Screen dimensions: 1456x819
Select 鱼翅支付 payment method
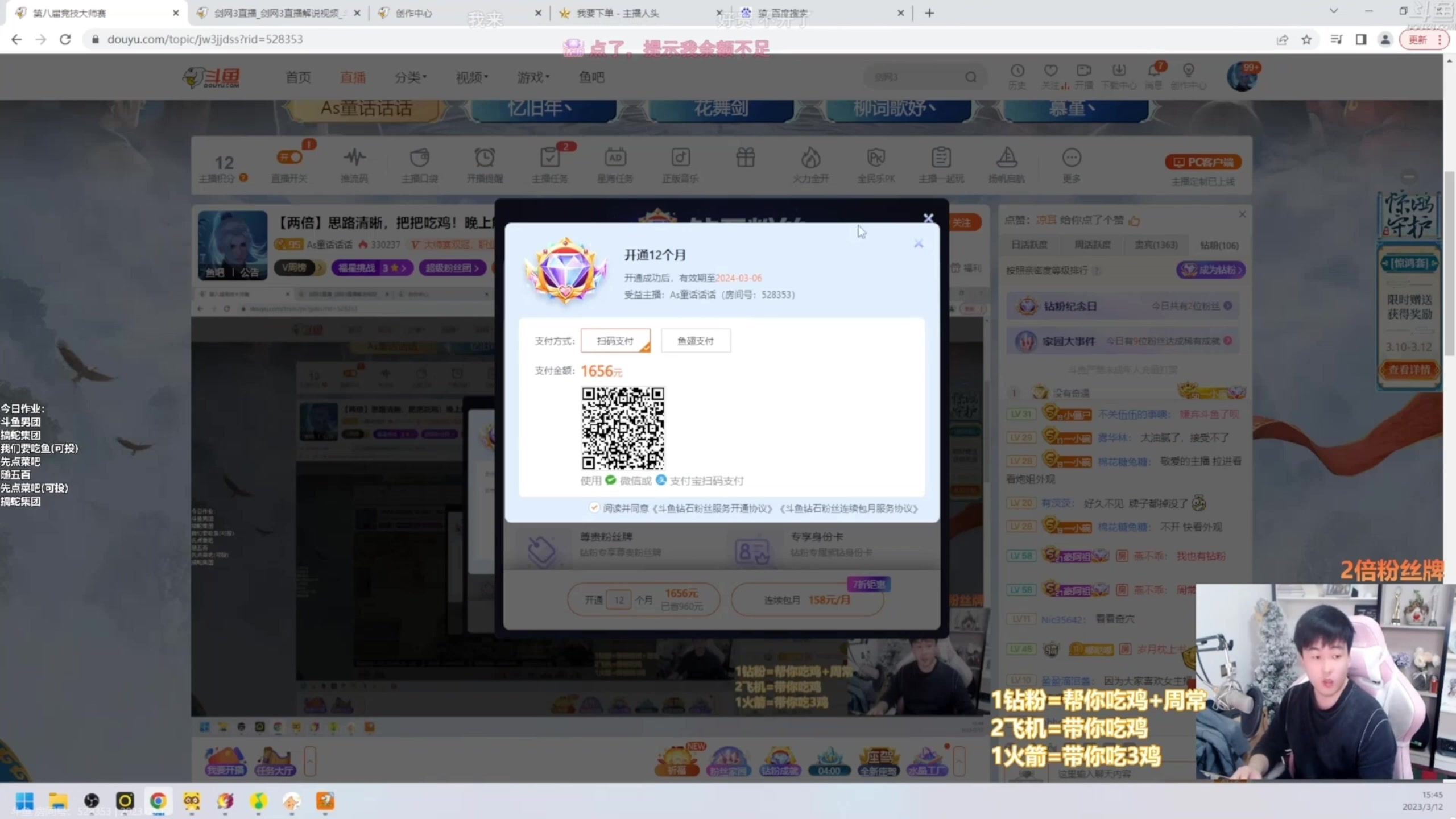point(696,340)
